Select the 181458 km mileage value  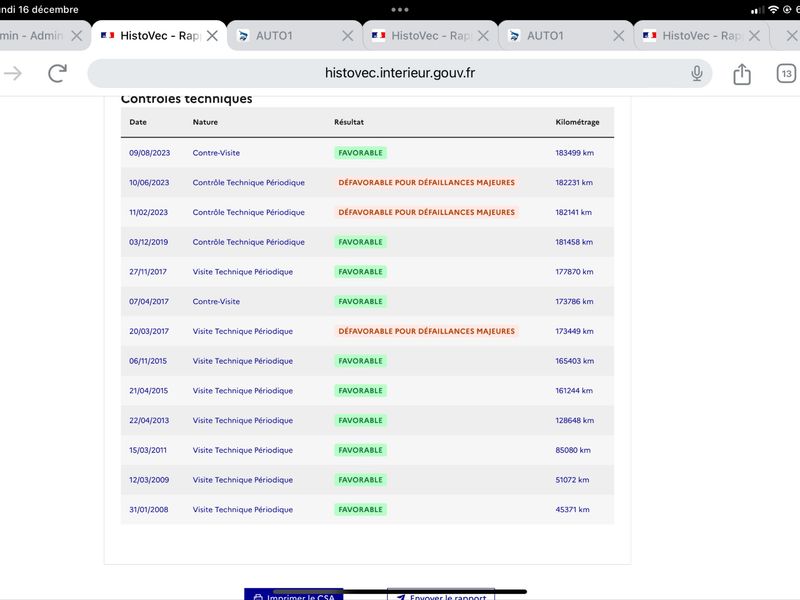574,242
